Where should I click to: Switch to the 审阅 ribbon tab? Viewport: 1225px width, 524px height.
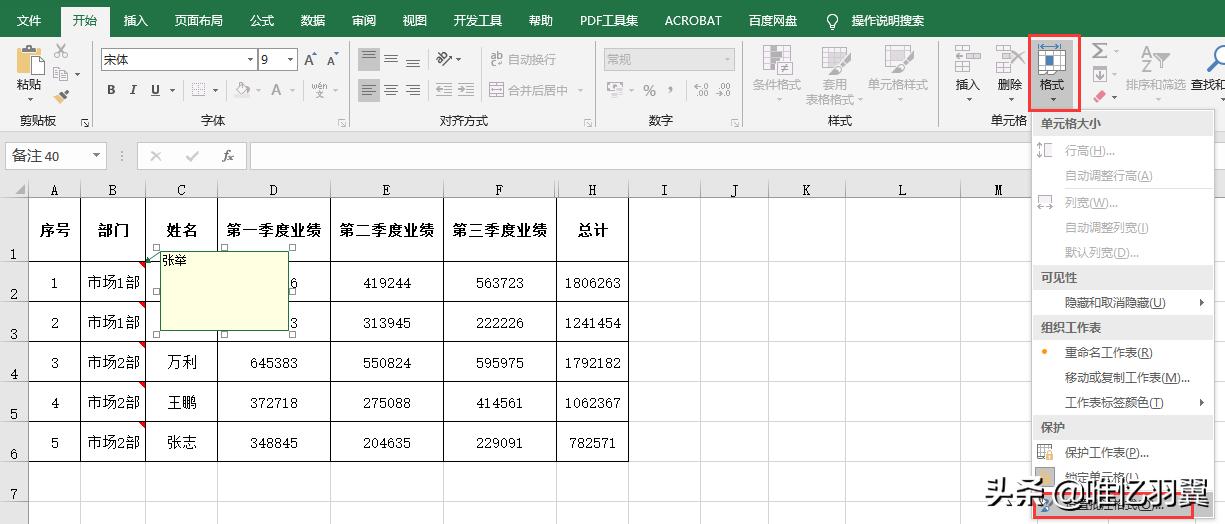[364, 20]
